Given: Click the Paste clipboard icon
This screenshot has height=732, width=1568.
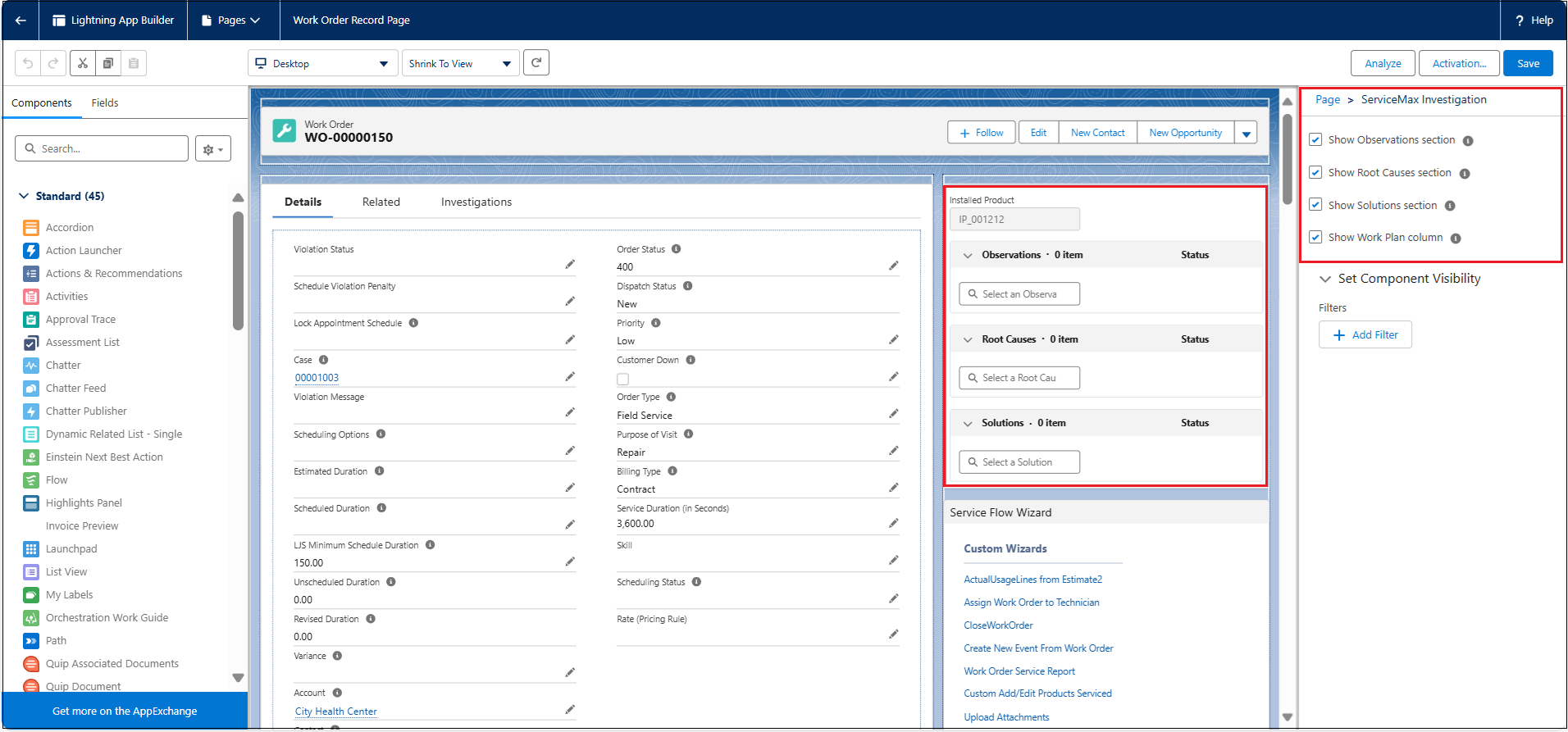Looking at the screenshot, I should 134,63.
